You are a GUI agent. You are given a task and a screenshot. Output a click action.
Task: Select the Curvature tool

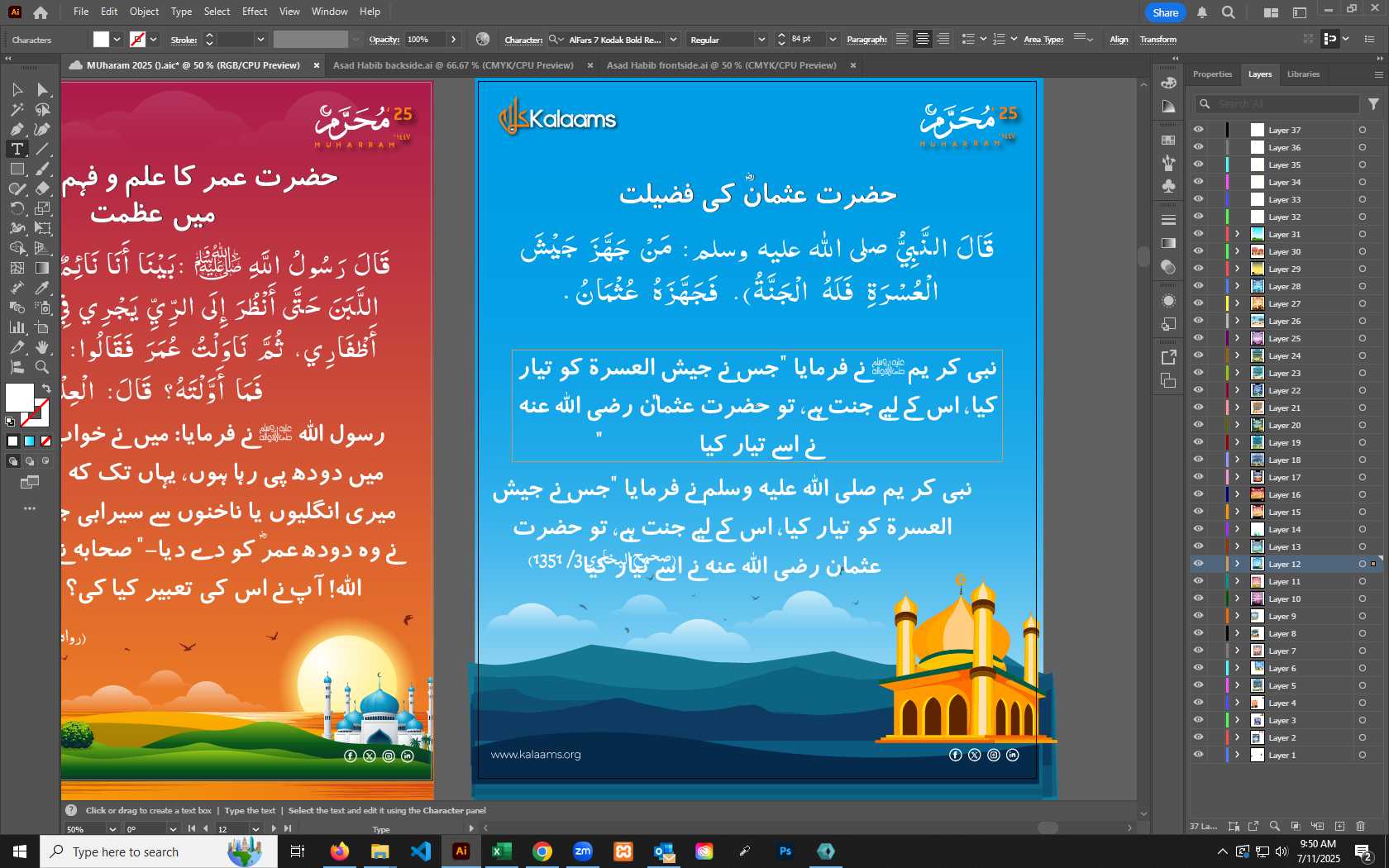point(43,129)
